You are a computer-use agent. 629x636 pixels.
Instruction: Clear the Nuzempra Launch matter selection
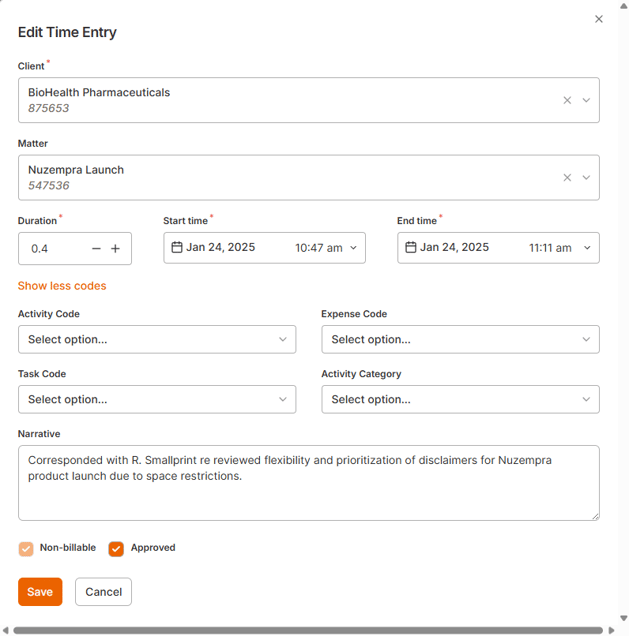567,177
